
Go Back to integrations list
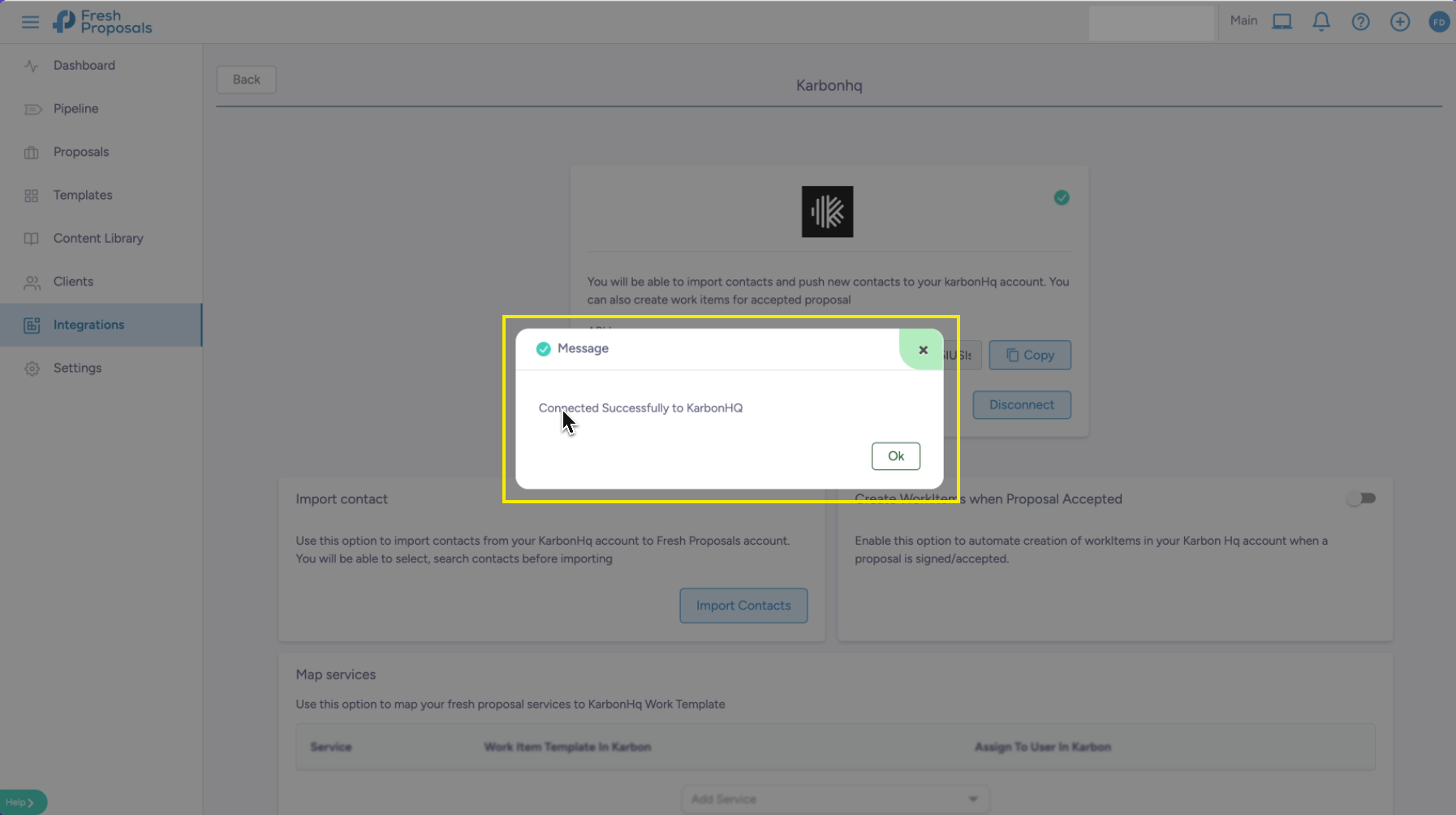click(x=247, y=80)
